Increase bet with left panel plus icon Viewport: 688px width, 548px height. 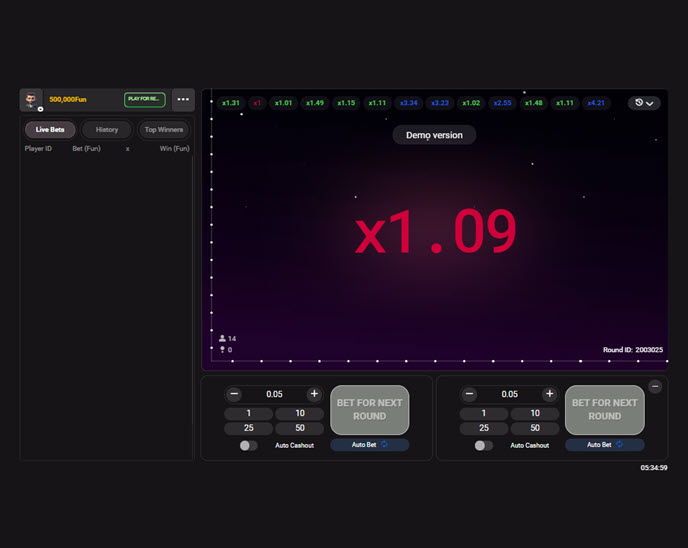click(314, 394)
